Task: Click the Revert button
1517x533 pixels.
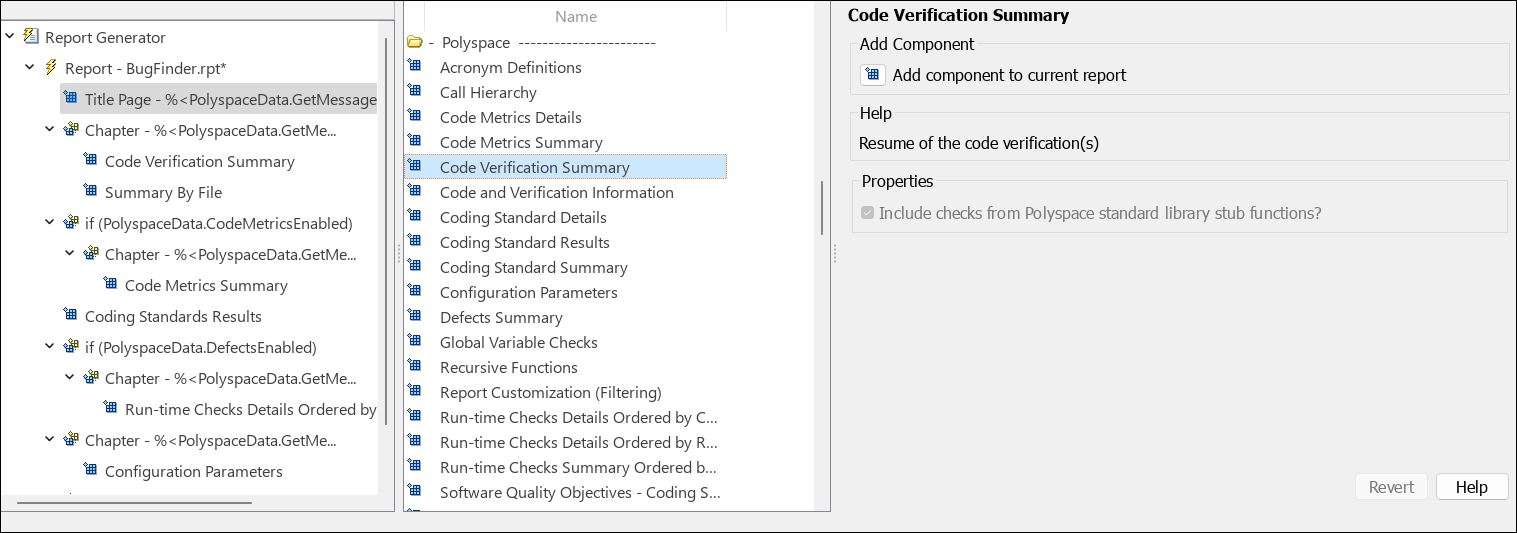Action: click(1391, 487)
